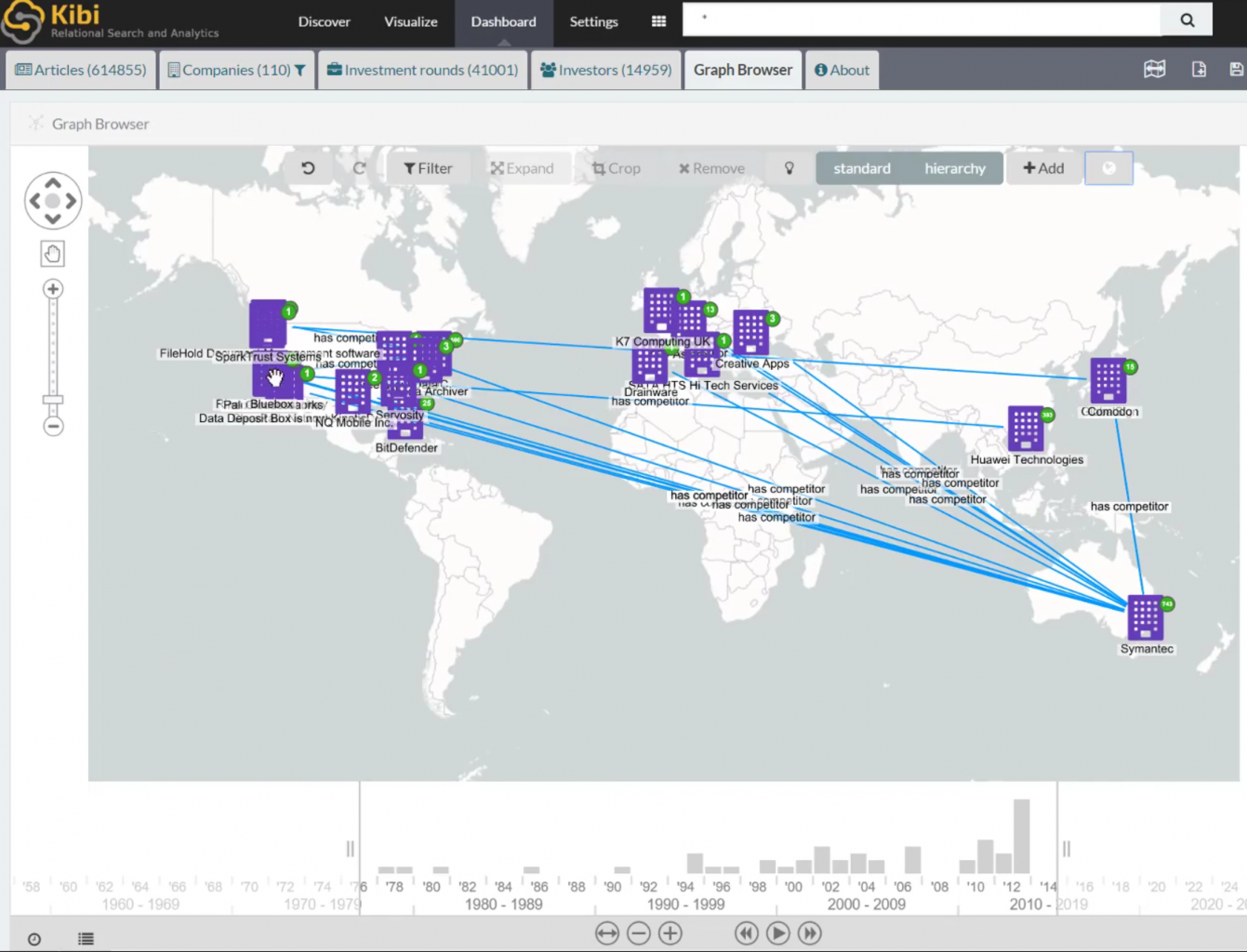This screenshot has height=952, width=1247.
Task: Click the K7 Computing UK node
Action: (x=661, y=311)
